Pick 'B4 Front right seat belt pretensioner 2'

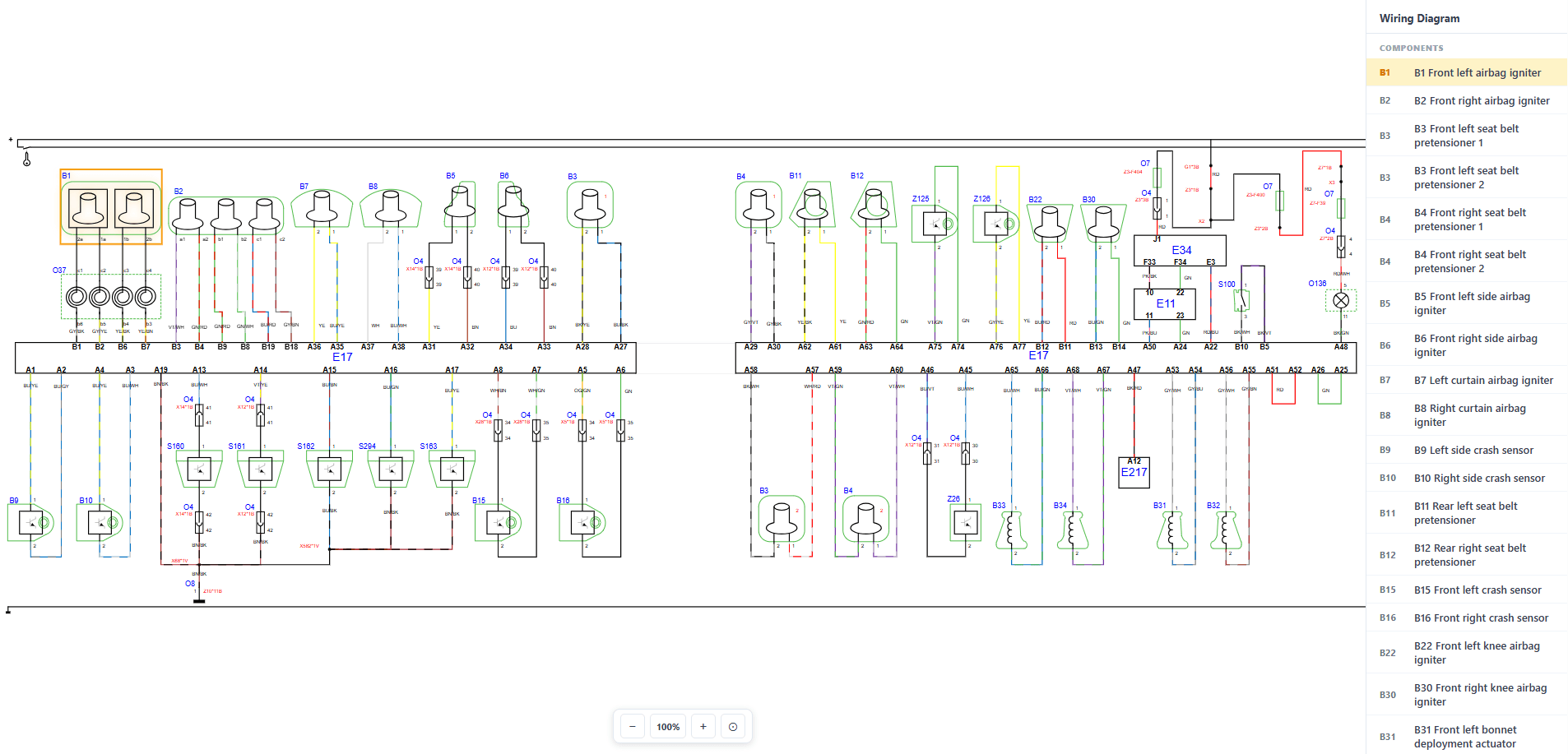(x=1467, y=261)
